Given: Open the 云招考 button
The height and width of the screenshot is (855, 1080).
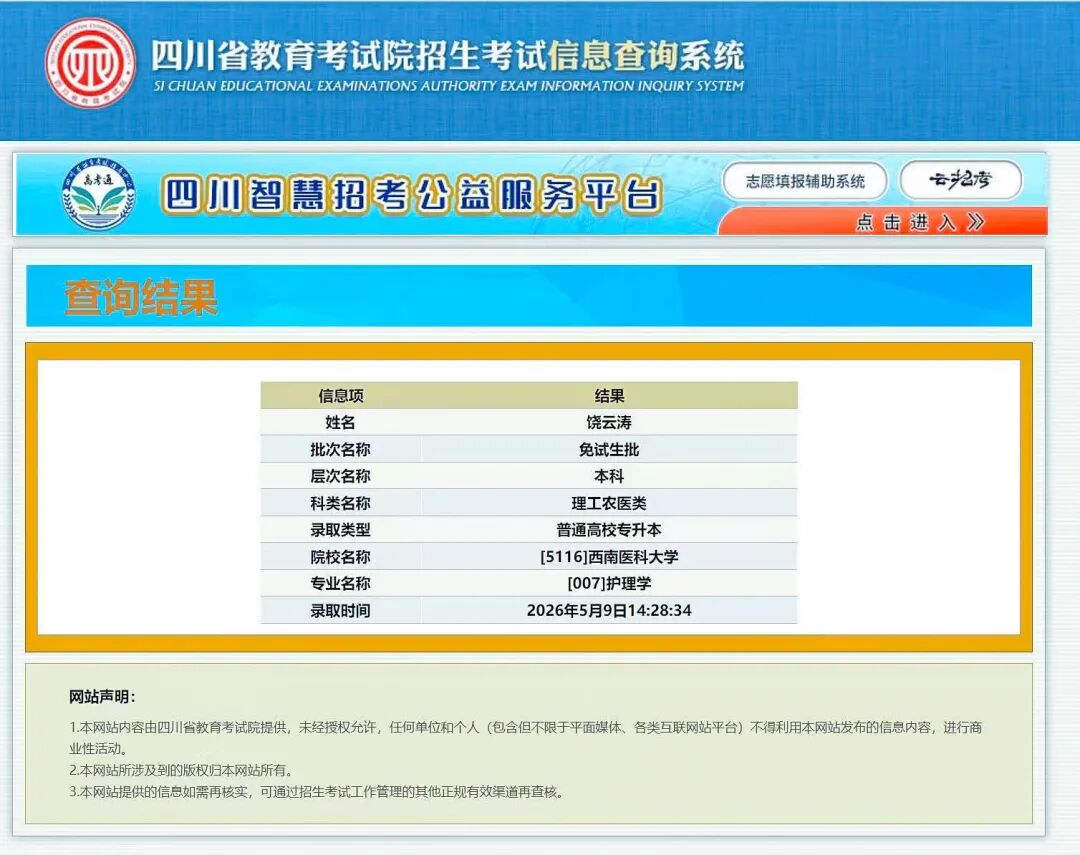Looking at the screenshot, I should coord(961,180).
